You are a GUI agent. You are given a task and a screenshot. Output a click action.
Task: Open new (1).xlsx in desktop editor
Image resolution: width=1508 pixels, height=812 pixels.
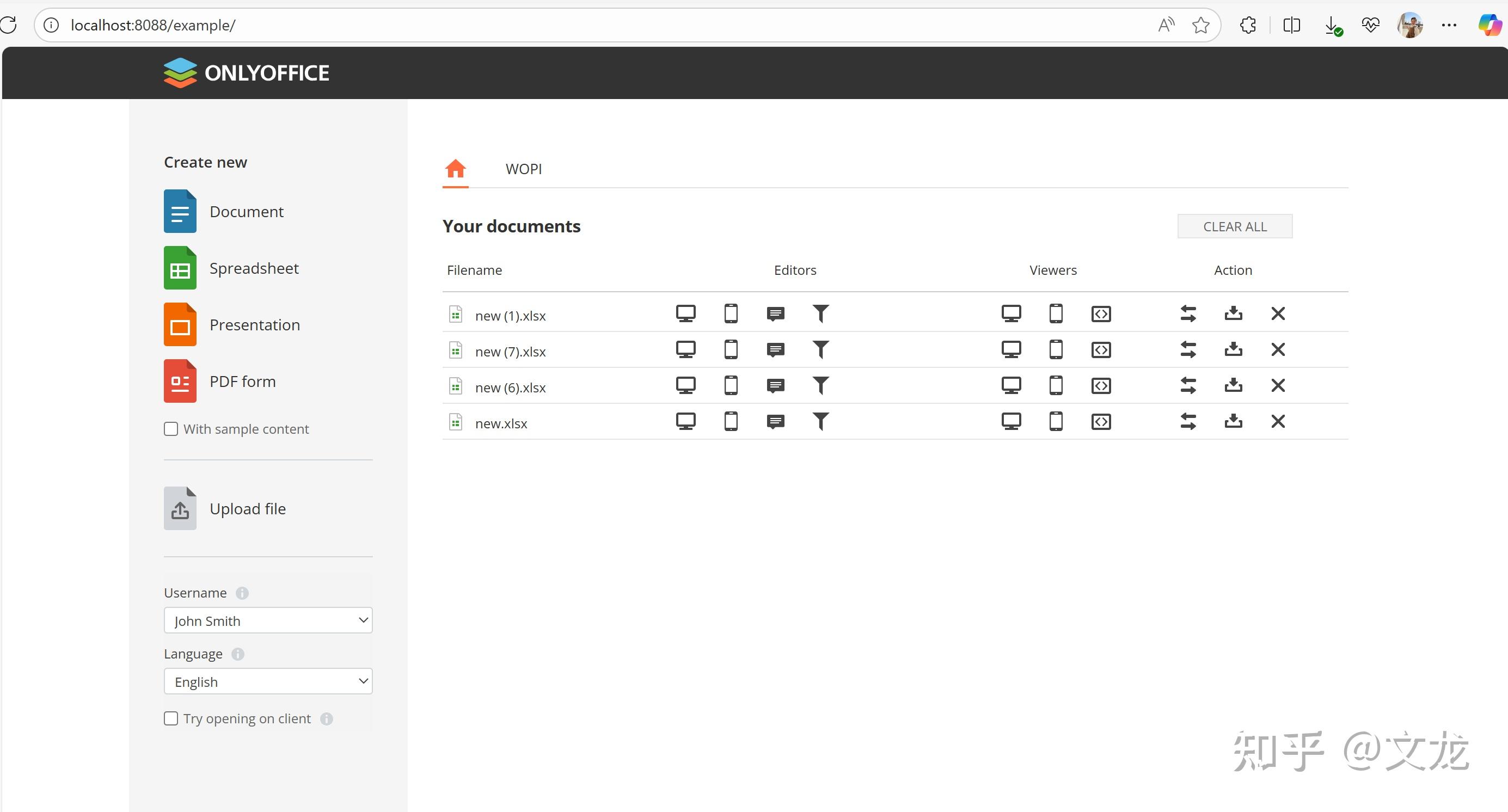point(685,313)
